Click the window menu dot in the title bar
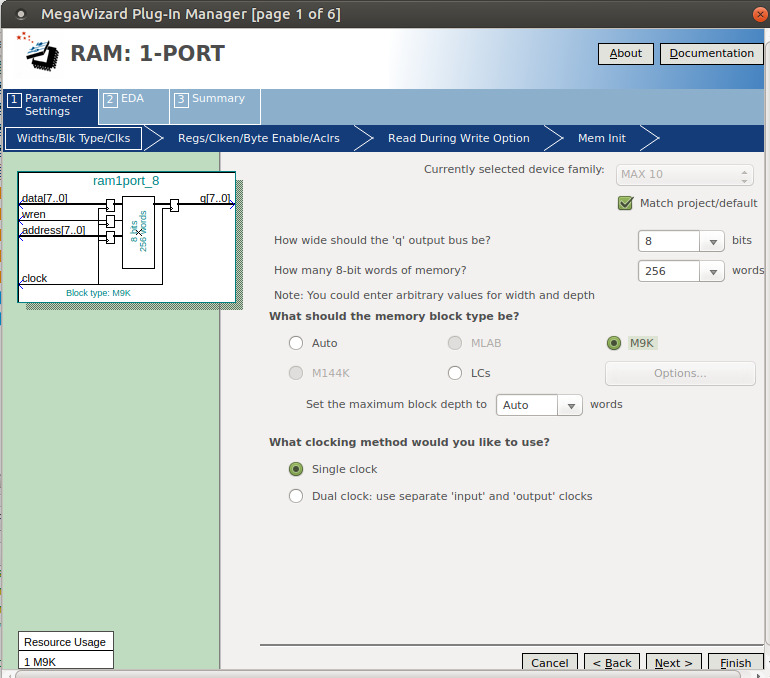 [21, 14]
